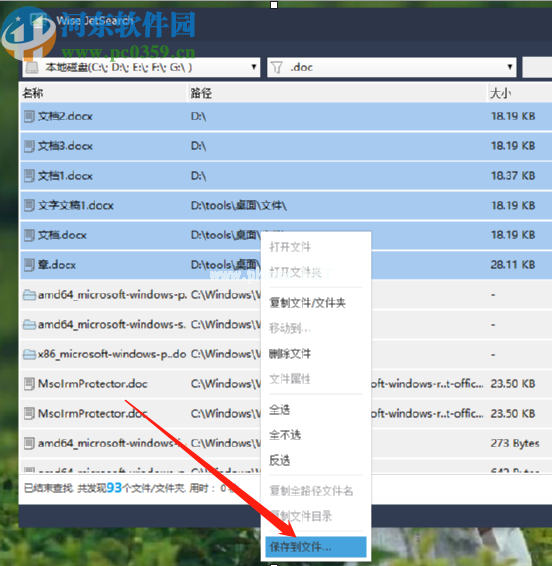Focus the .doc search input field

[x=392, y=67]
